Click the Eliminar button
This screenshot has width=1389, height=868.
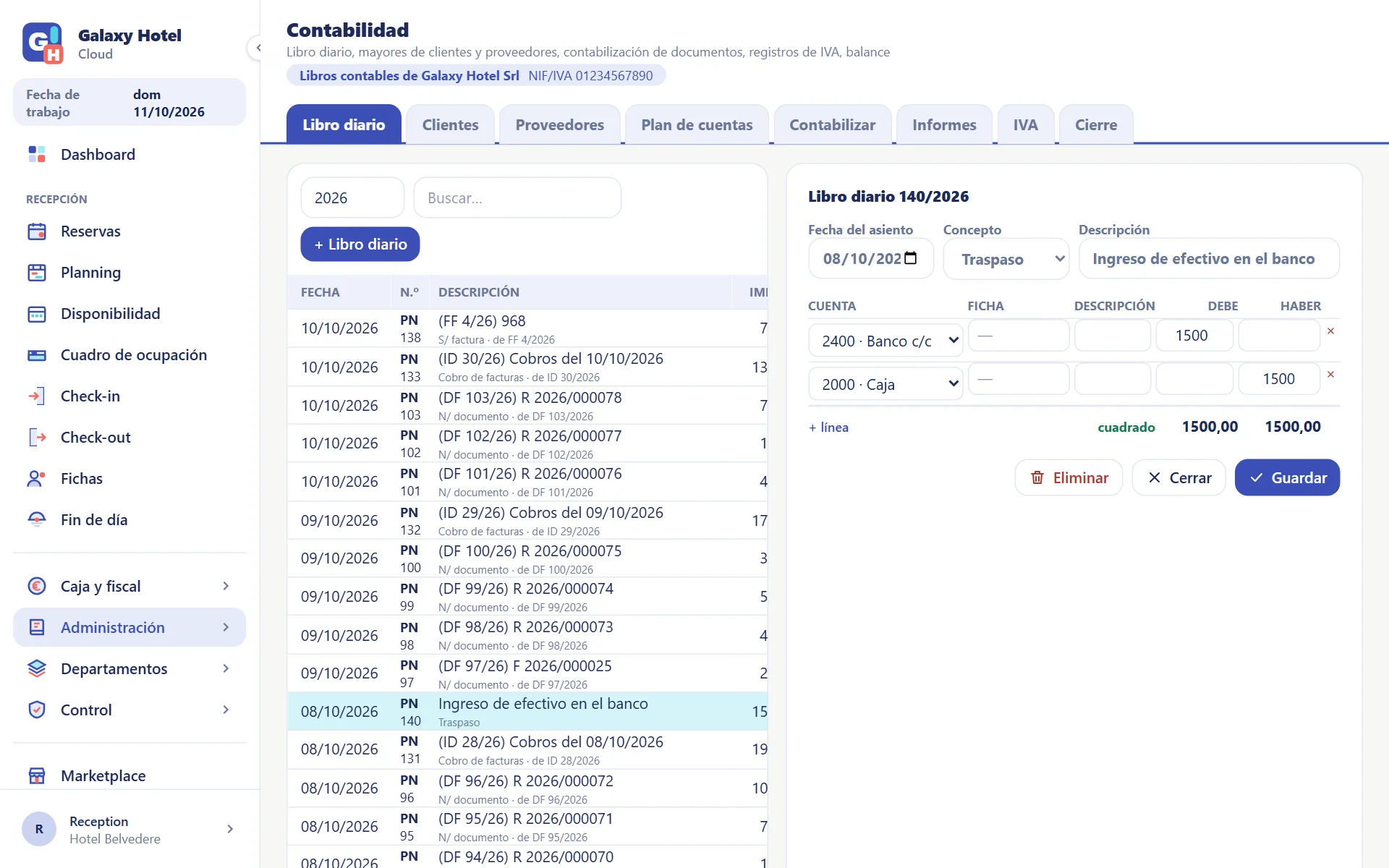click(x=1069, y=477)
